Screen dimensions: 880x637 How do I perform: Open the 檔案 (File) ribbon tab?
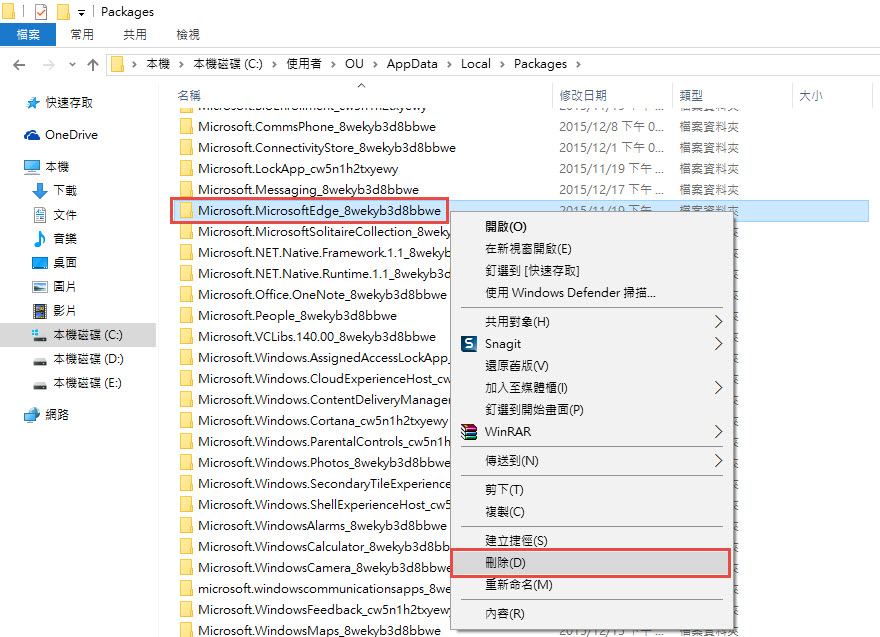(28, 35)
